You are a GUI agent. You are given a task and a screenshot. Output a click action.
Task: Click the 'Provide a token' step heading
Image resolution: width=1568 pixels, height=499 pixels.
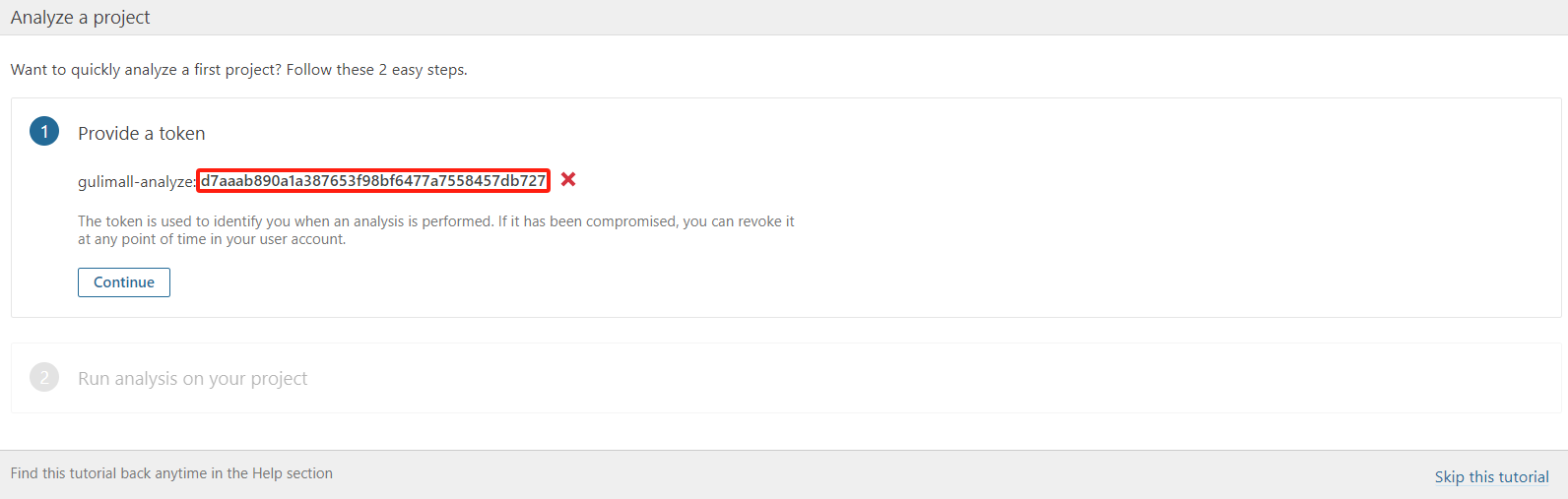click(x=142, y=133)
